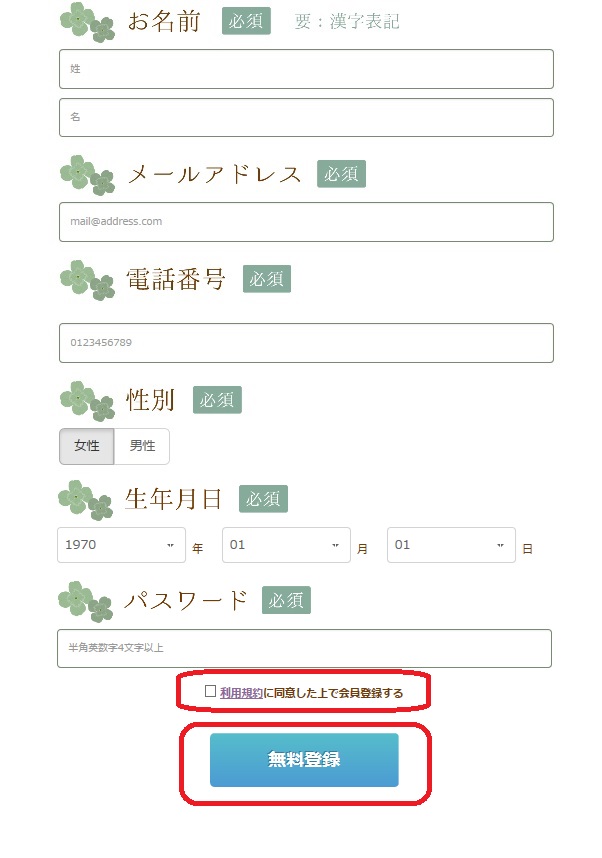
Task: Click the 必須 badge next to メールアドレス
Action: coord(341,174)
